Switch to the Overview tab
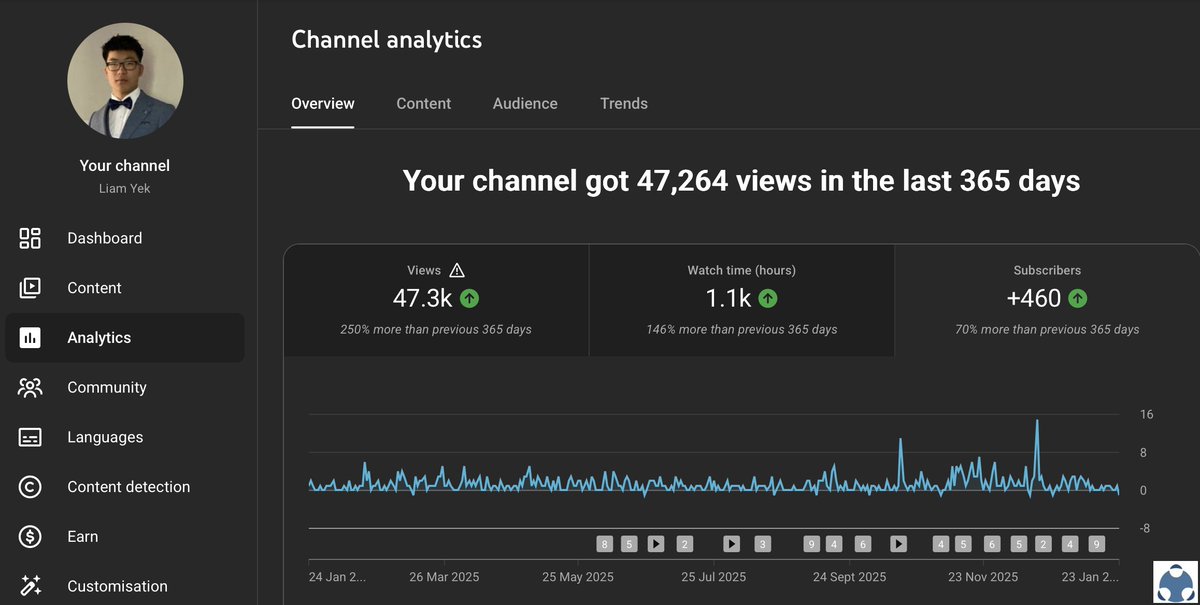This screenshot has width=1200, height=605. click(323, 103)
